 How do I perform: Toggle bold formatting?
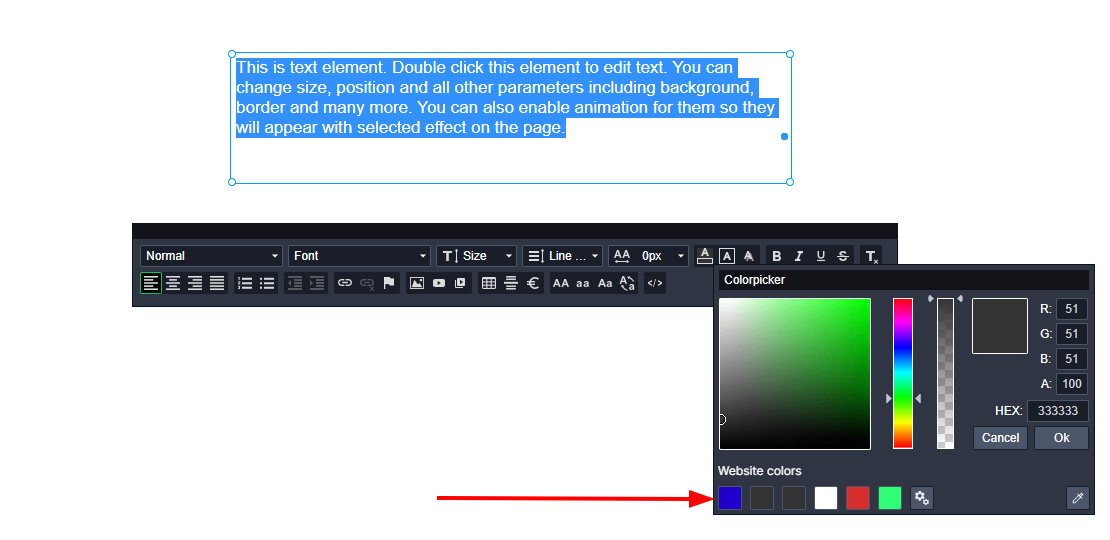(777, 256)
